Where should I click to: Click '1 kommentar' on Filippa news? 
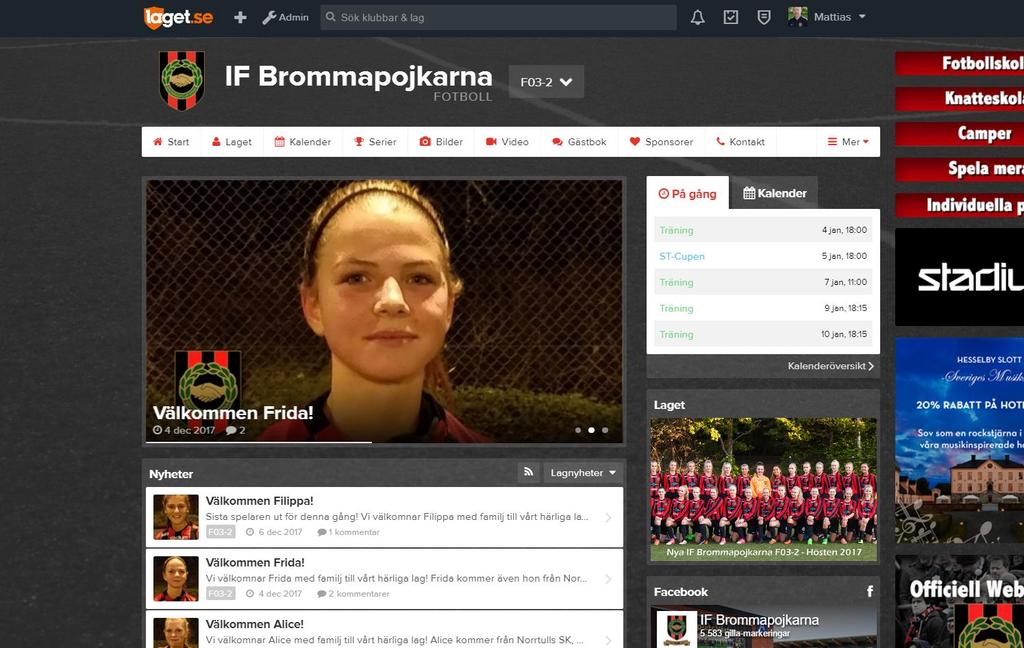click(349, 532)
